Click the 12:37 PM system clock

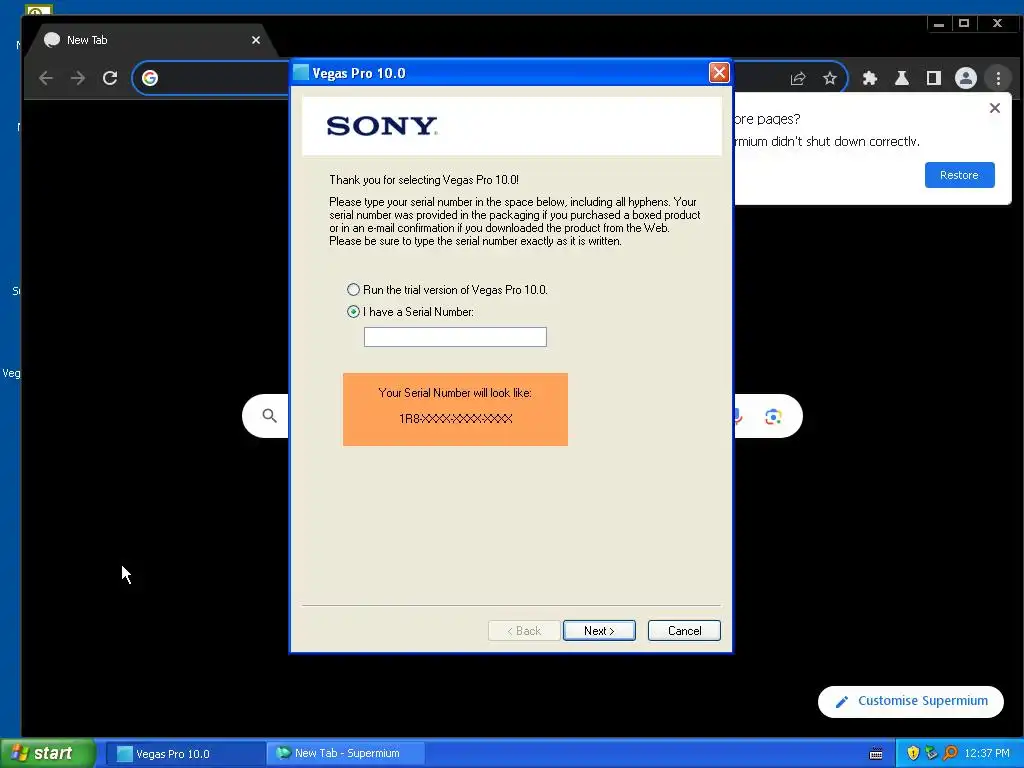point(987,754)
